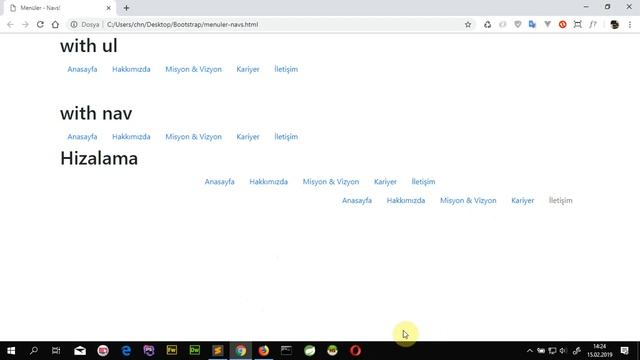Select Kariyer in the with nav menu

(248, 137)
